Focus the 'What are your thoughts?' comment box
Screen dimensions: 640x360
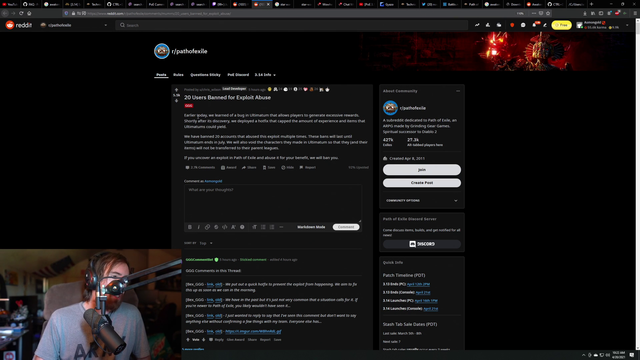(273, 203)
